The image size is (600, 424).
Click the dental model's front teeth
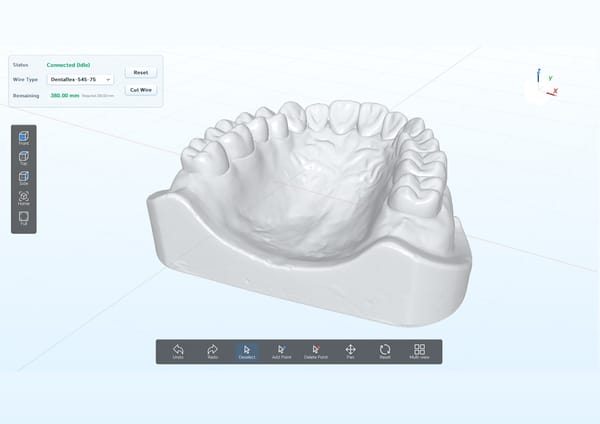pyautogui.click(x=344, y=117)
